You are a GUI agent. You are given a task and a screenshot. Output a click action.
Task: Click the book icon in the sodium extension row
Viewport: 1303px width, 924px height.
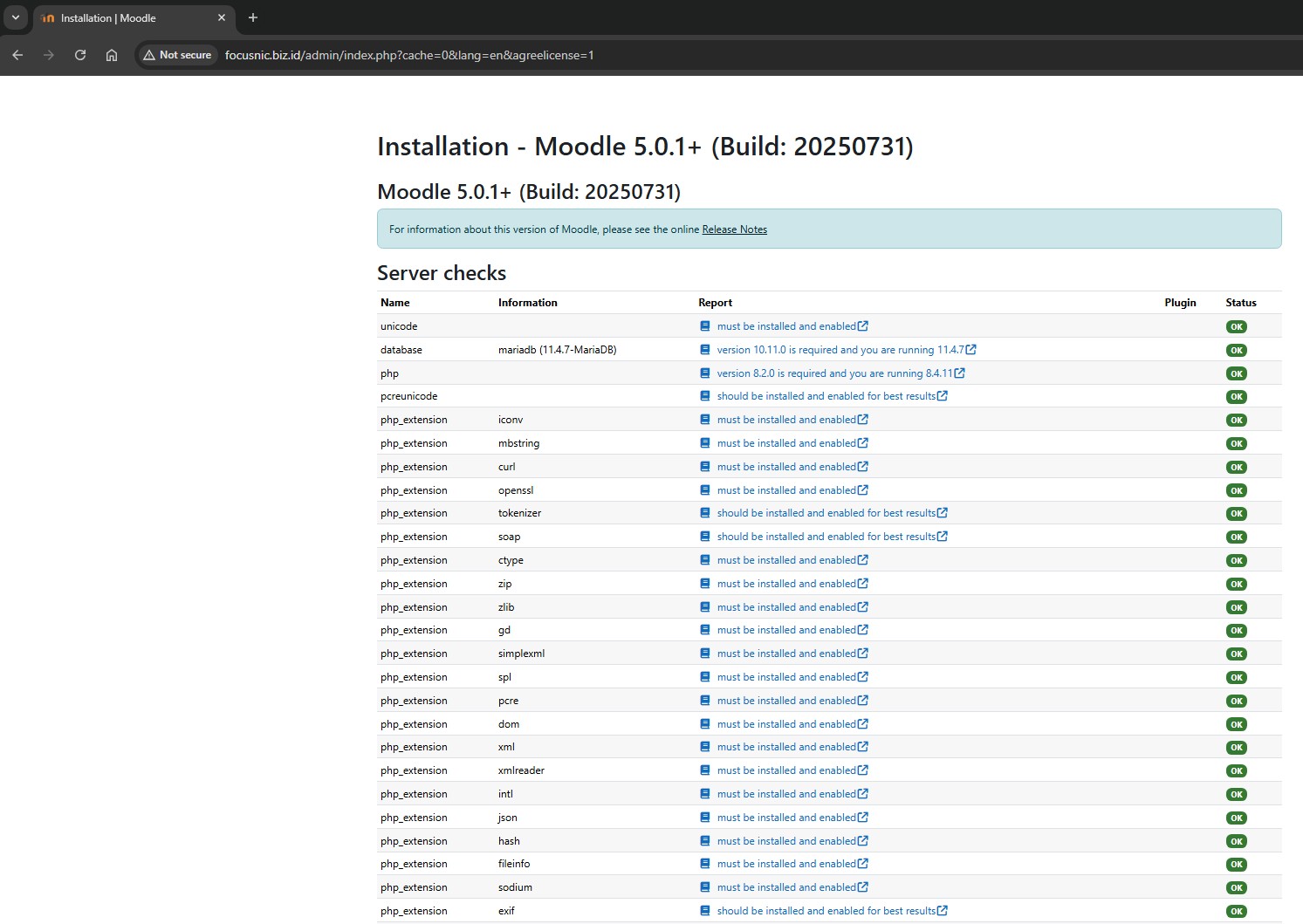click(705, 887)
